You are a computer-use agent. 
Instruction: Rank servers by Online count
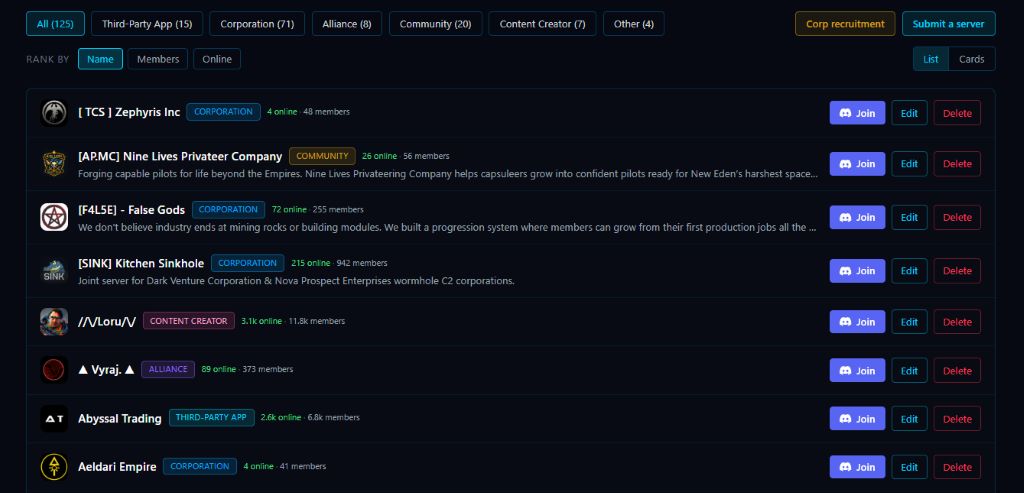click(x=217, y=59)
